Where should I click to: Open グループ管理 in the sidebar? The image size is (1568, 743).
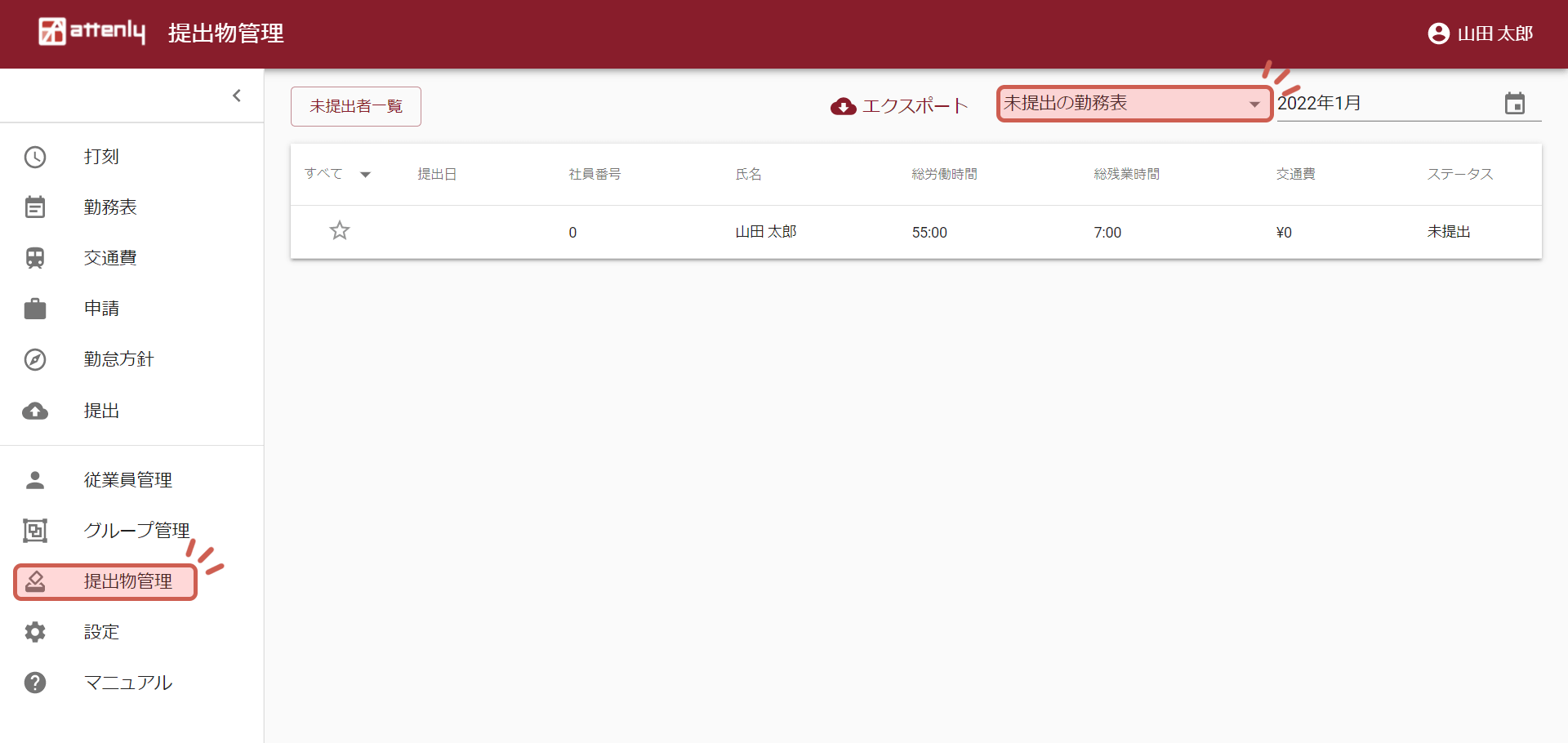coord(136,531)
